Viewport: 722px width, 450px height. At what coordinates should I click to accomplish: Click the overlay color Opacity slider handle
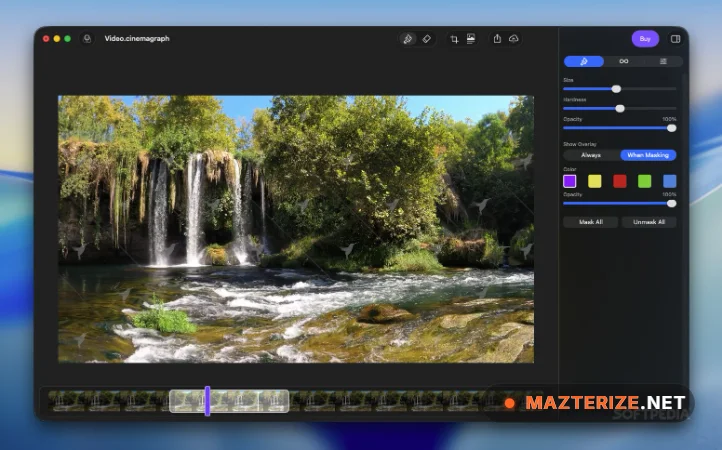[x=671, y=204]
